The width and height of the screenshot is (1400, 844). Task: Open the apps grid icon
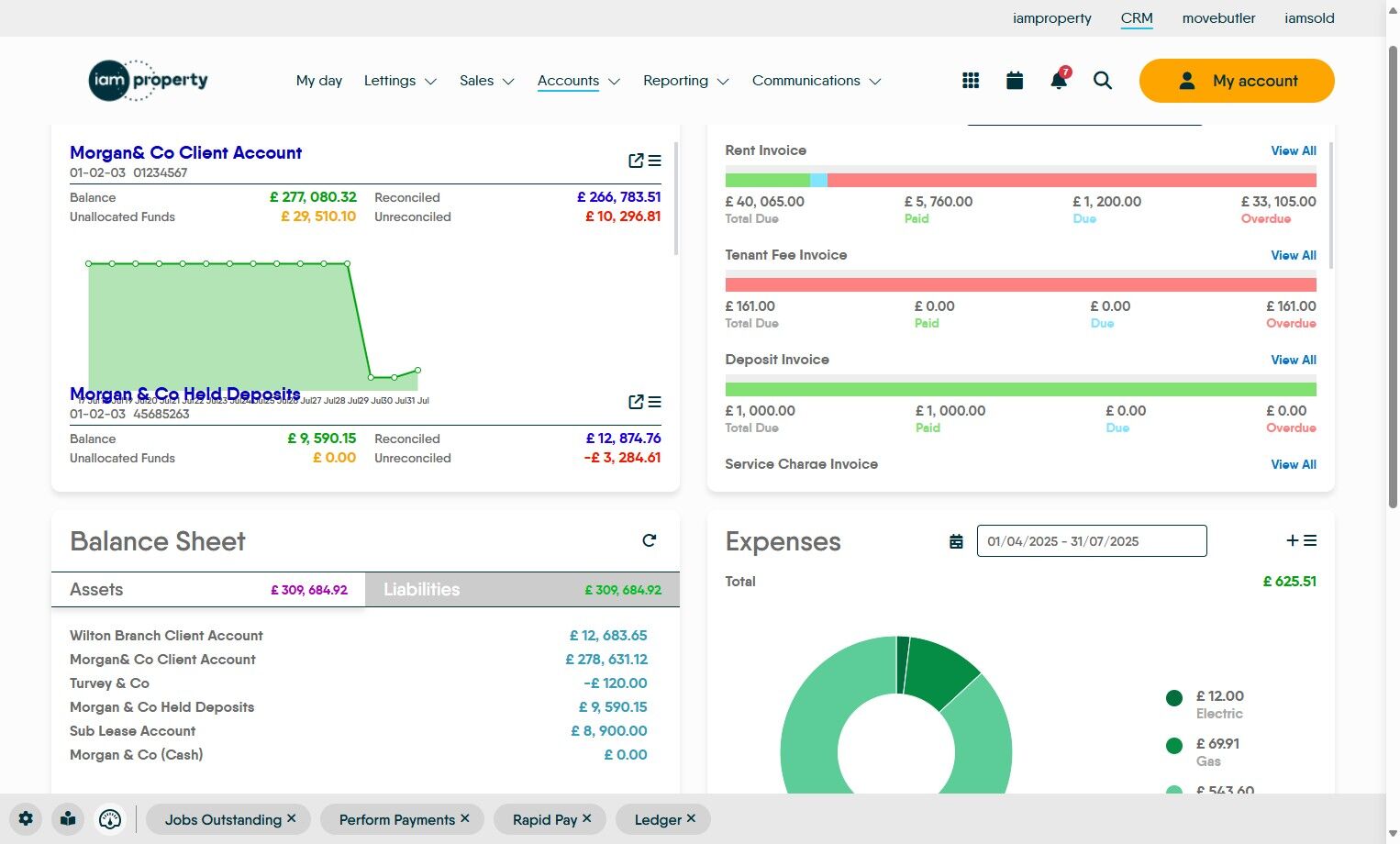[971, 81]
